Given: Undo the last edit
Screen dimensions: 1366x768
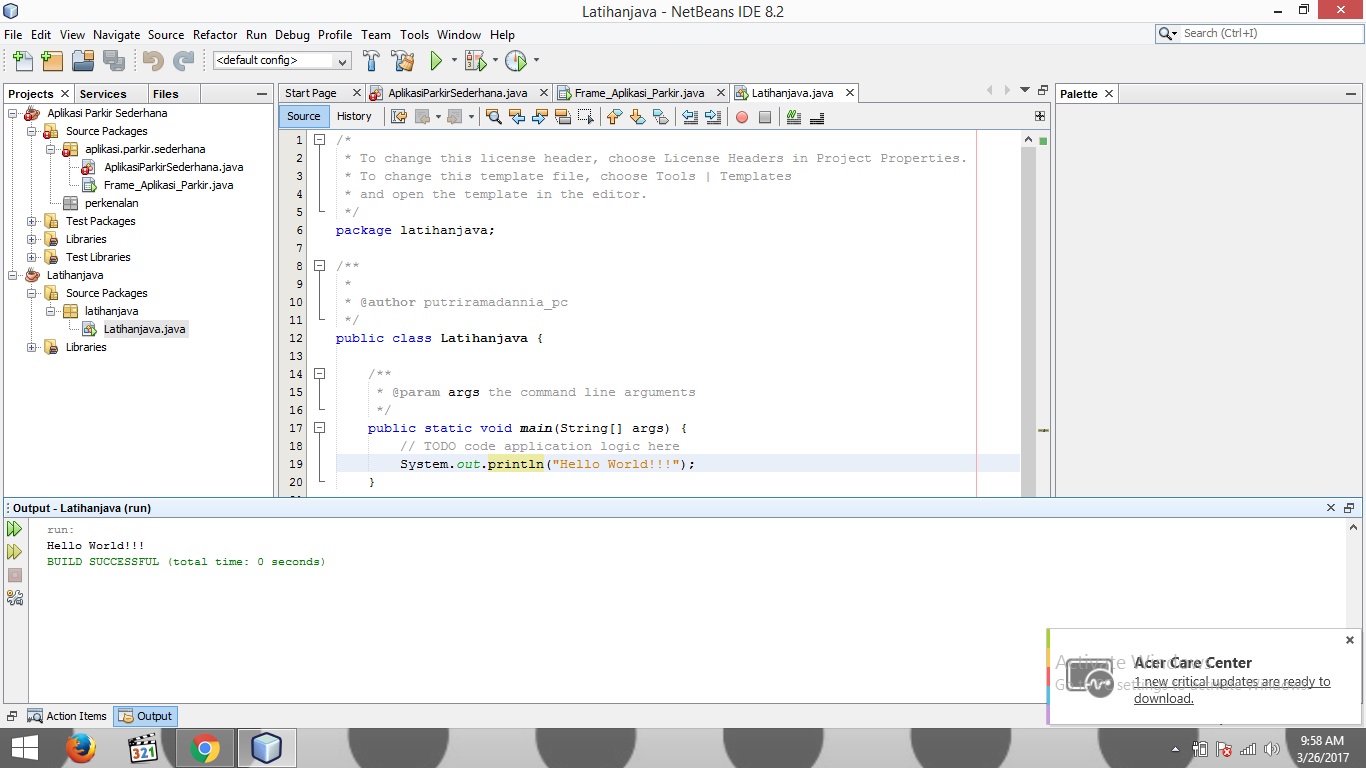Looking at the screenshot, I should [x=153, y=60].
